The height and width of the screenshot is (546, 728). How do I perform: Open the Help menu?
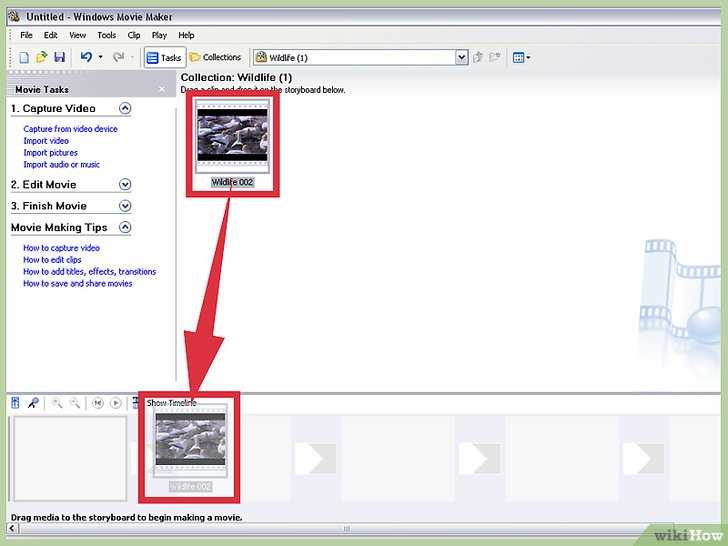click(186, 35)
